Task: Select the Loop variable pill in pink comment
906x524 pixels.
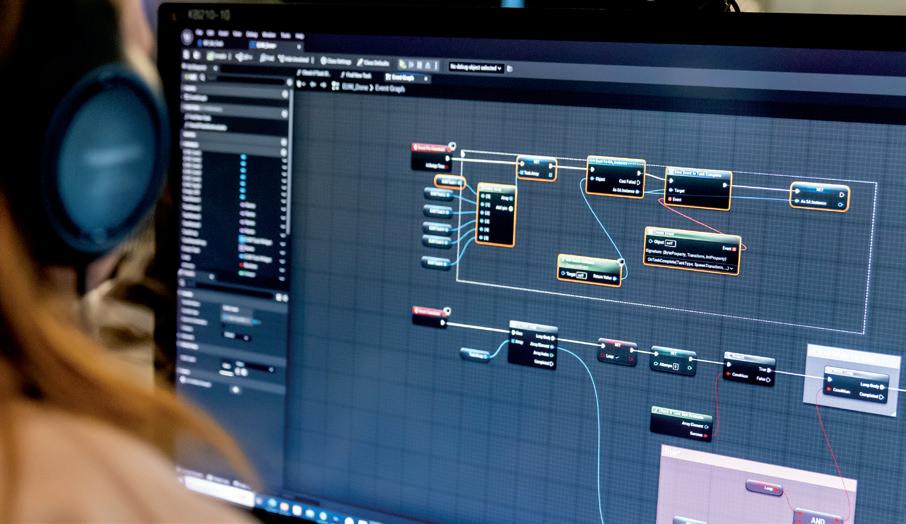Action: coord(764,488)
